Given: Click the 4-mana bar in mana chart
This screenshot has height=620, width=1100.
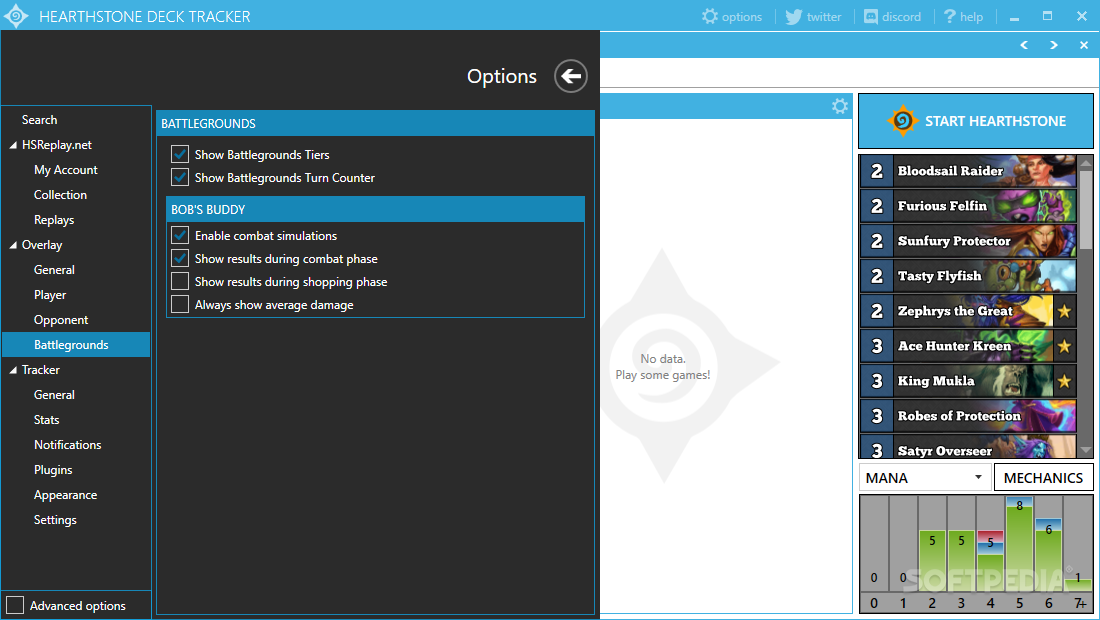Looking at the screenshot, I should click(991, 562).
